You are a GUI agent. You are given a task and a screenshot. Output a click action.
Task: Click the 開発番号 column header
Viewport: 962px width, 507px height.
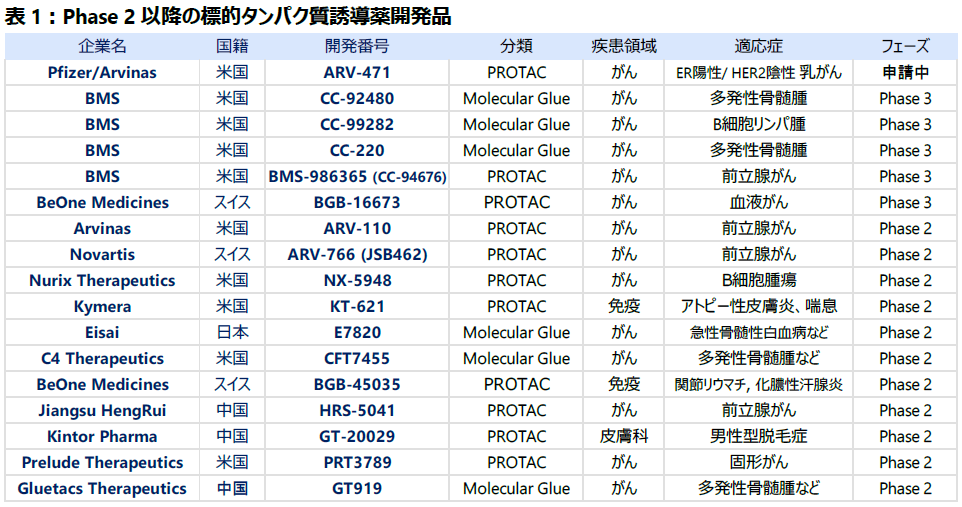[357, 47]
